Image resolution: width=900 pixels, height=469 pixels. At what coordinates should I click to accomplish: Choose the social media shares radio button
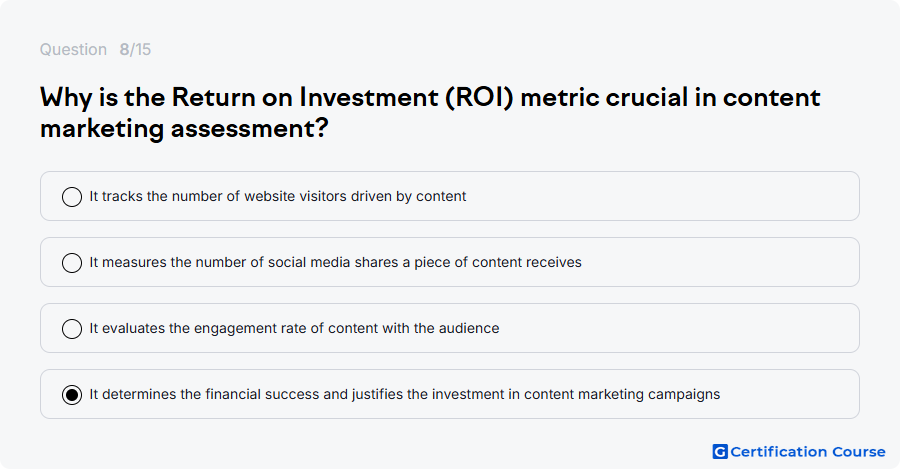72,263
